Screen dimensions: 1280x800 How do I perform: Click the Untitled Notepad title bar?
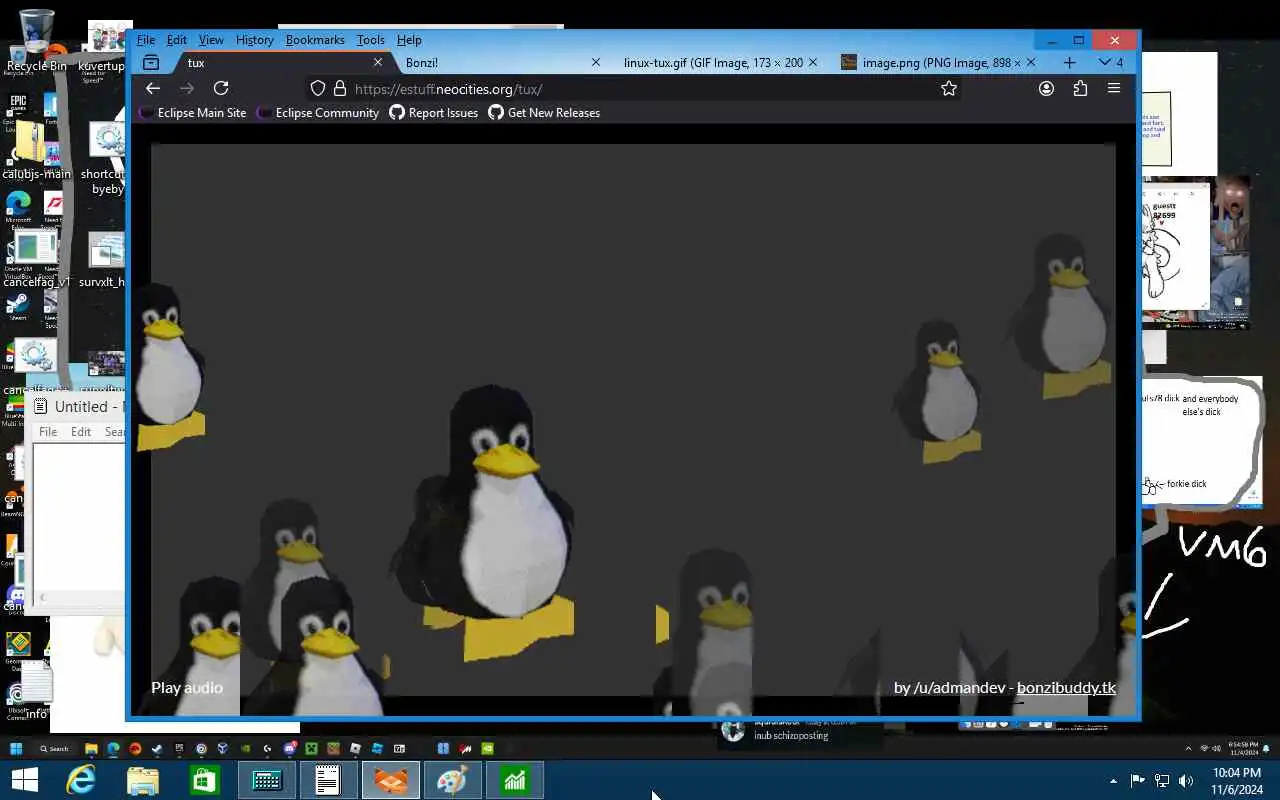[x=78, y=406]
